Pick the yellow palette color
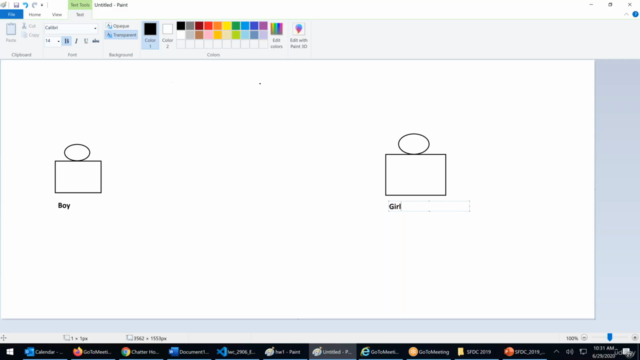Image resolution: width=640 pixels, height=360 pixels. [x=227, y=26]
